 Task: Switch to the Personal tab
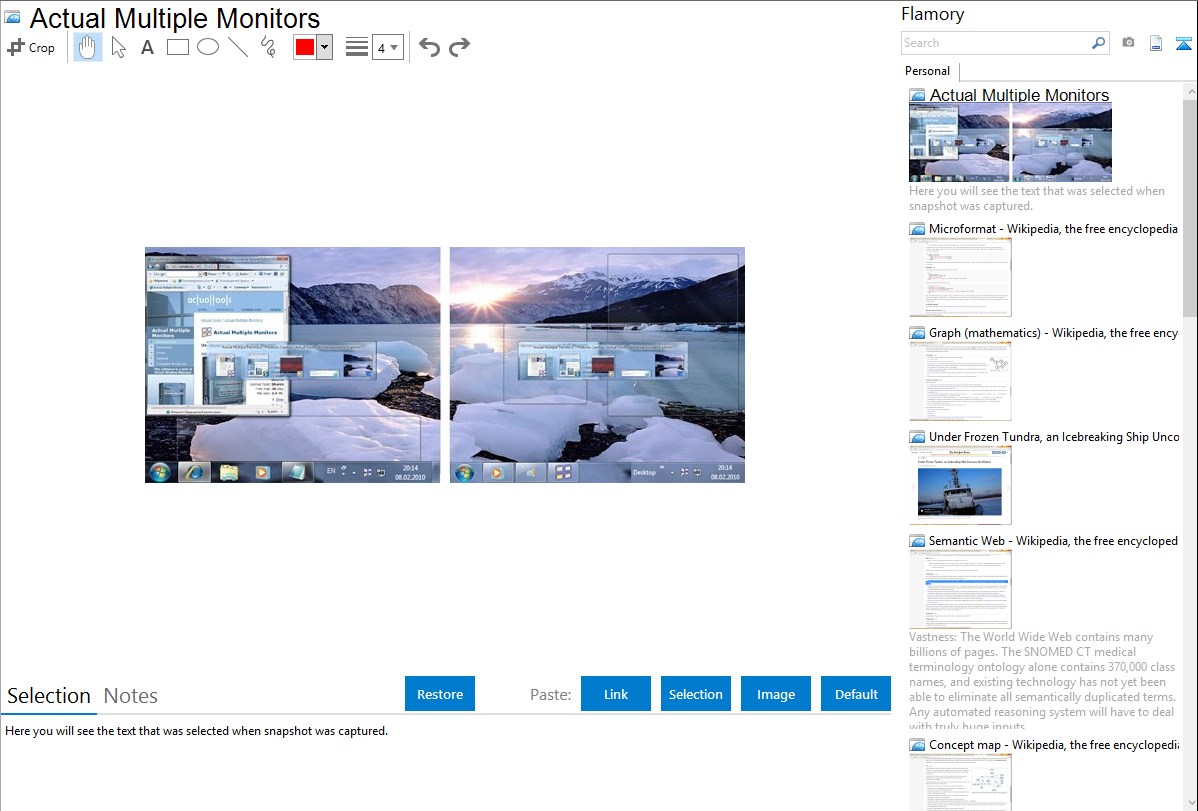coord(928,70)
